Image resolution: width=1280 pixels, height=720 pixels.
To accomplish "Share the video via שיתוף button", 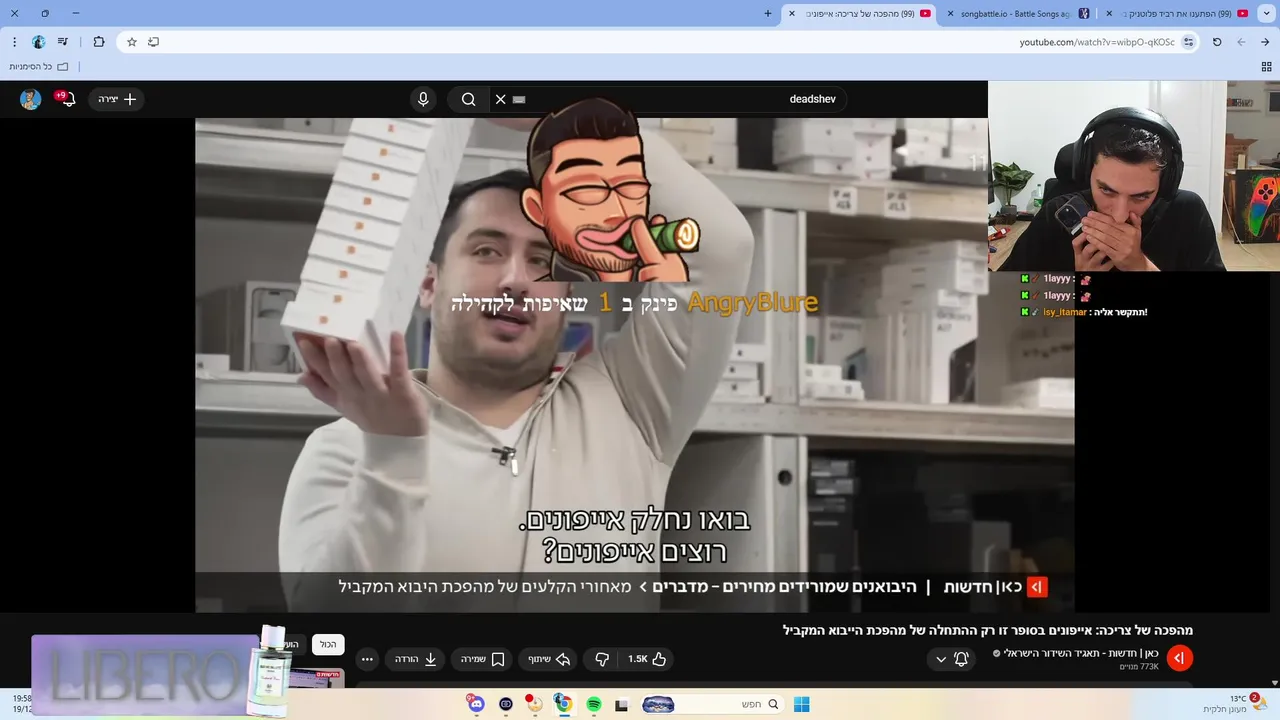I will (x=549, y=659).
